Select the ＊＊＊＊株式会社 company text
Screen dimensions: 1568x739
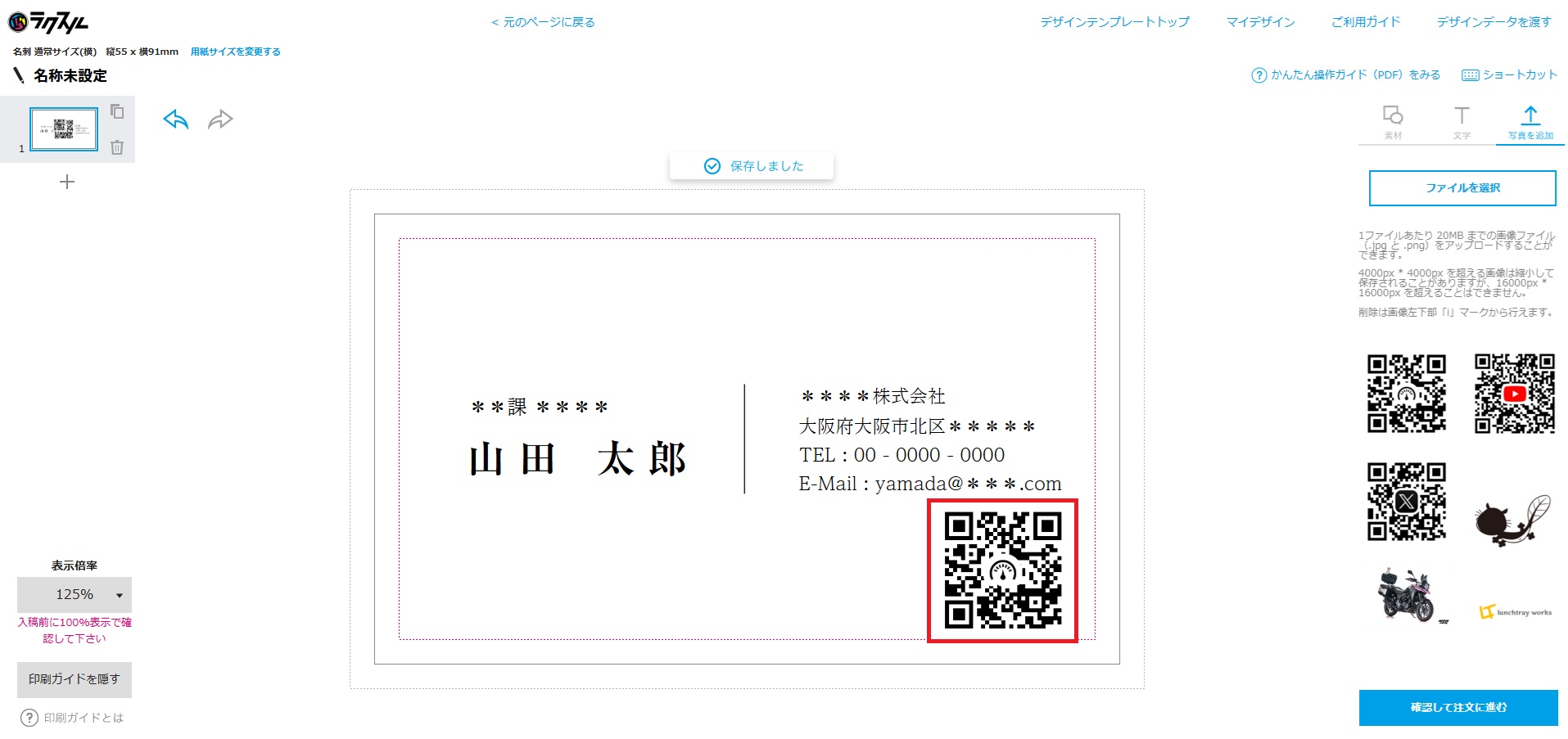point(873,396)
